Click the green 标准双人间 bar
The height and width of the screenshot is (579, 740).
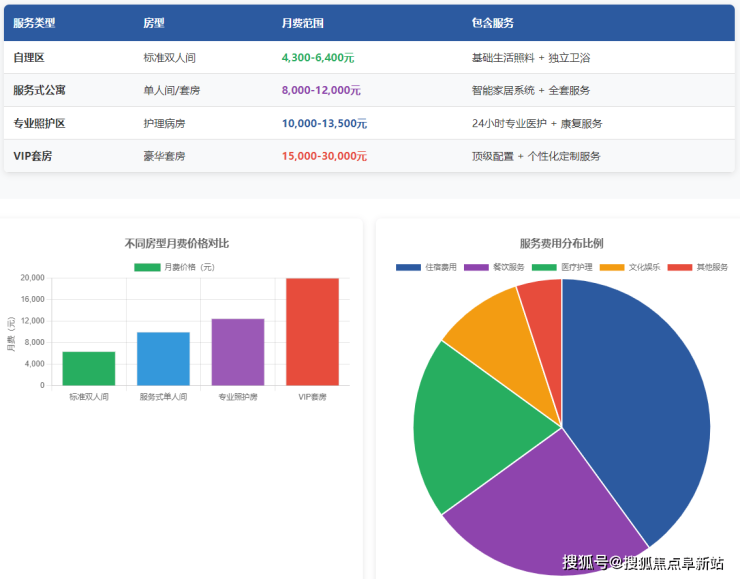pyautogui.click(x=89, y=368)
